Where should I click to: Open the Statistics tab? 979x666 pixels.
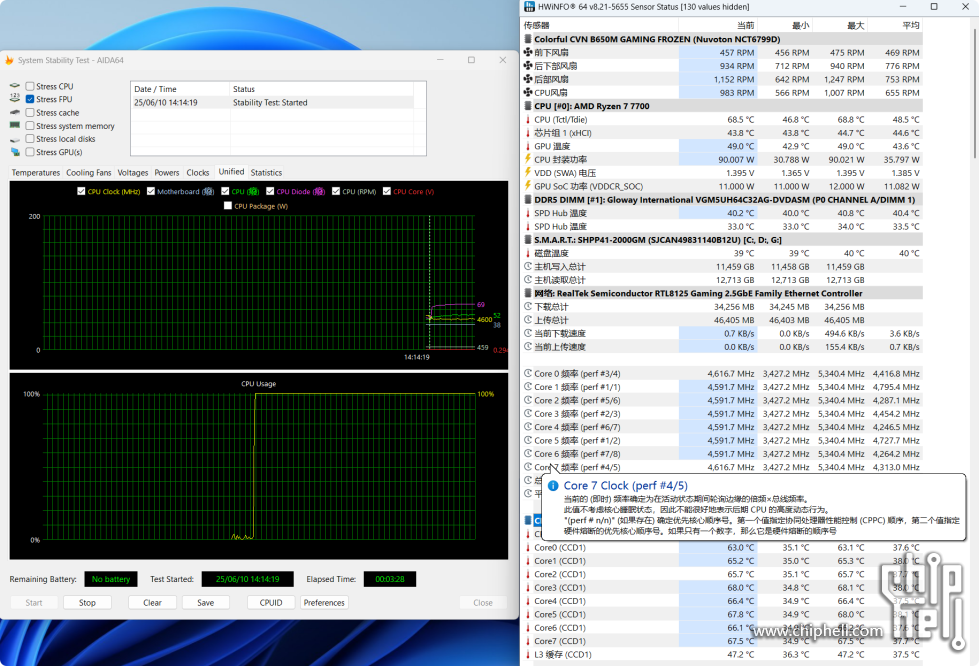(x=266, y=172)
